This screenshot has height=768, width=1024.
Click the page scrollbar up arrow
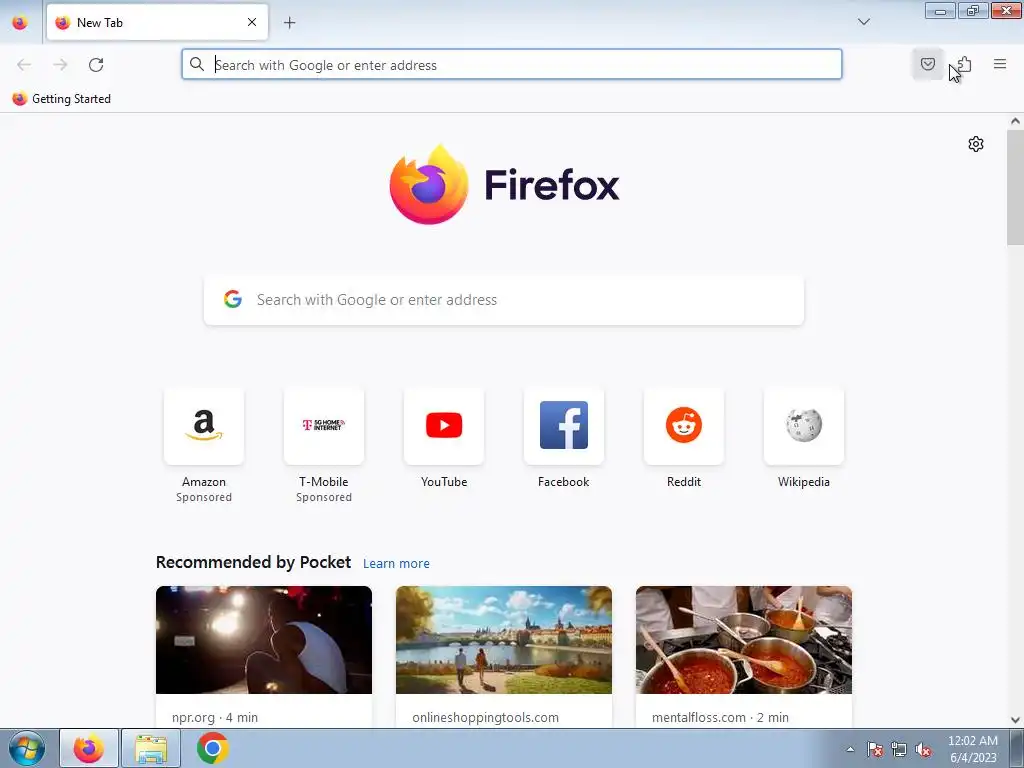click(x=1015, y=121)
